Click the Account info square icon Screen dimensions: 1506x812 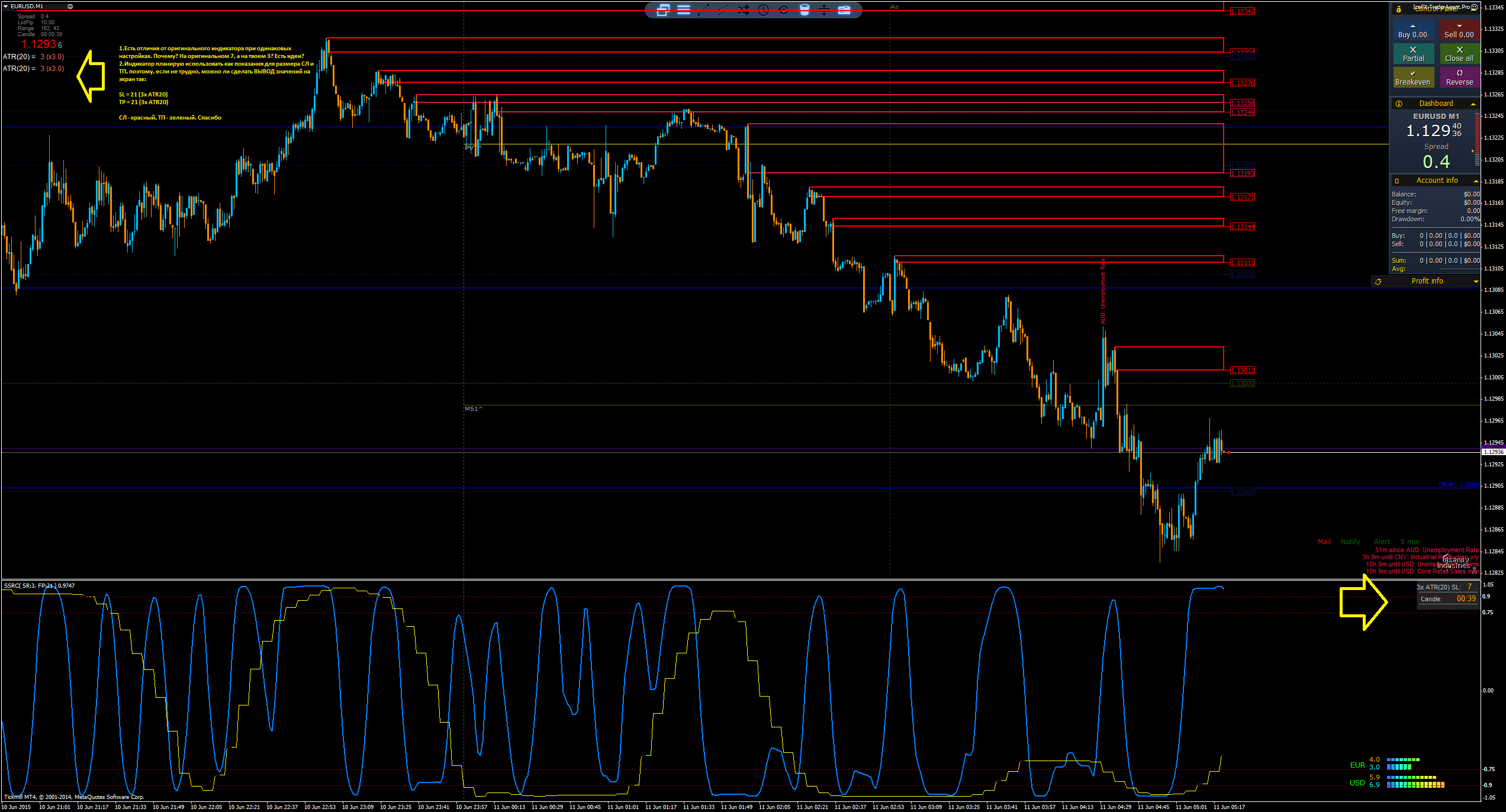click(x=1398, y=181)
